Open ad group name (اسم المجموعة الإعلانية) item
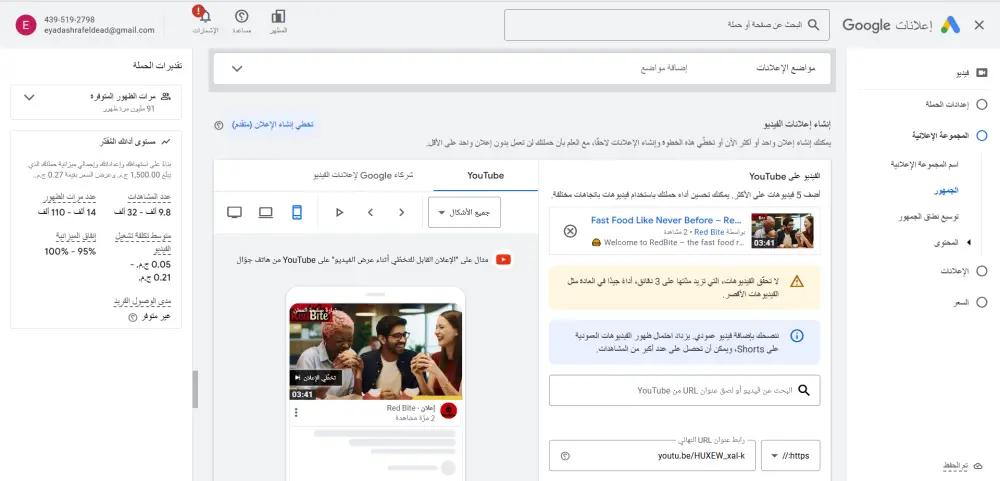 925,164
